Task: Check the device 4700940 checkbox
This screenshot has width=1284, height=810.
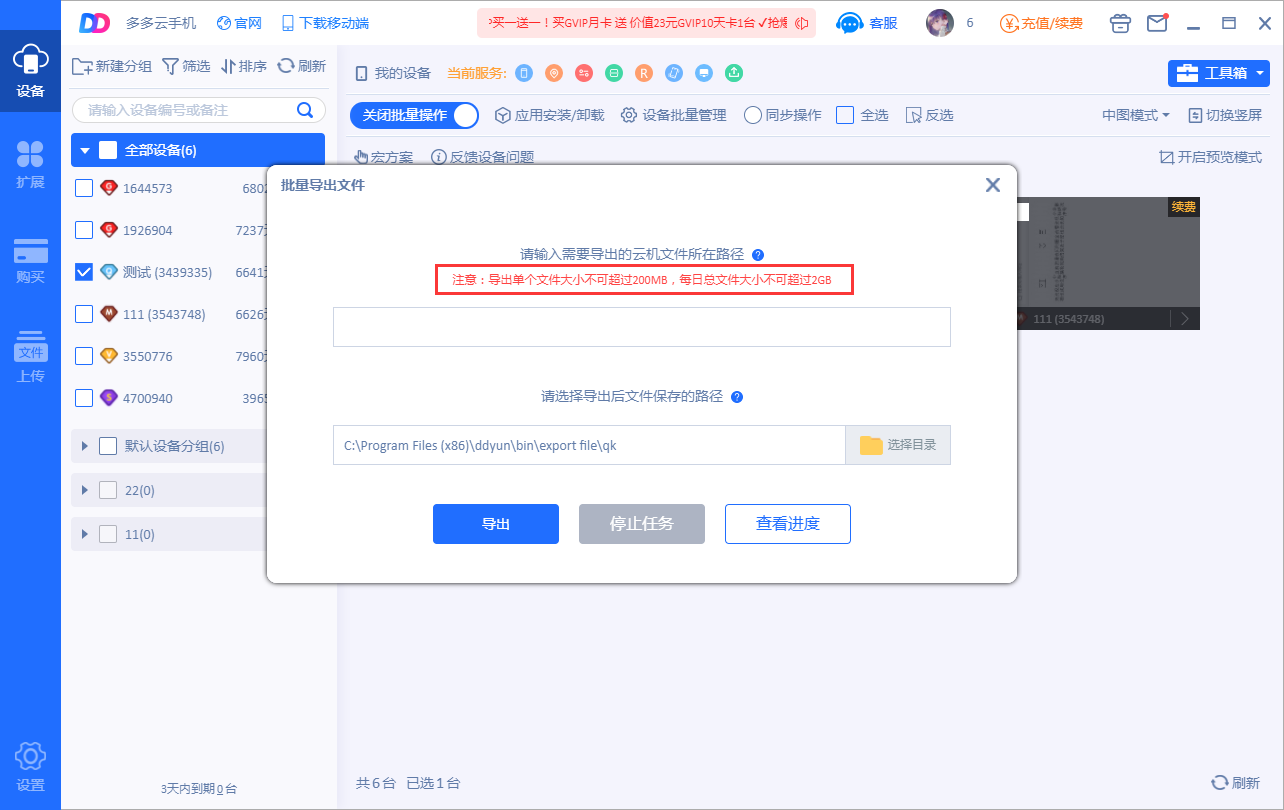Action: point(84,398)
